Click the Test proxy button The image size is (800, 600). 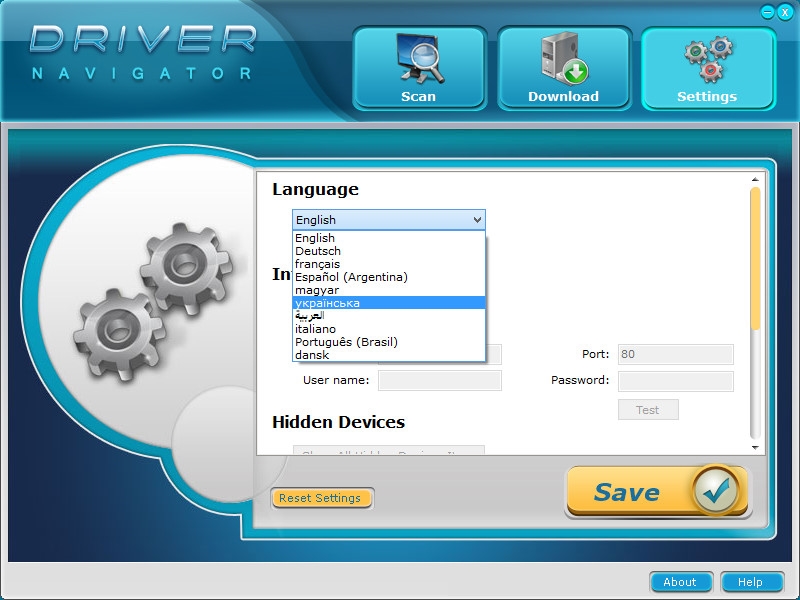click(x=648, y=410)
